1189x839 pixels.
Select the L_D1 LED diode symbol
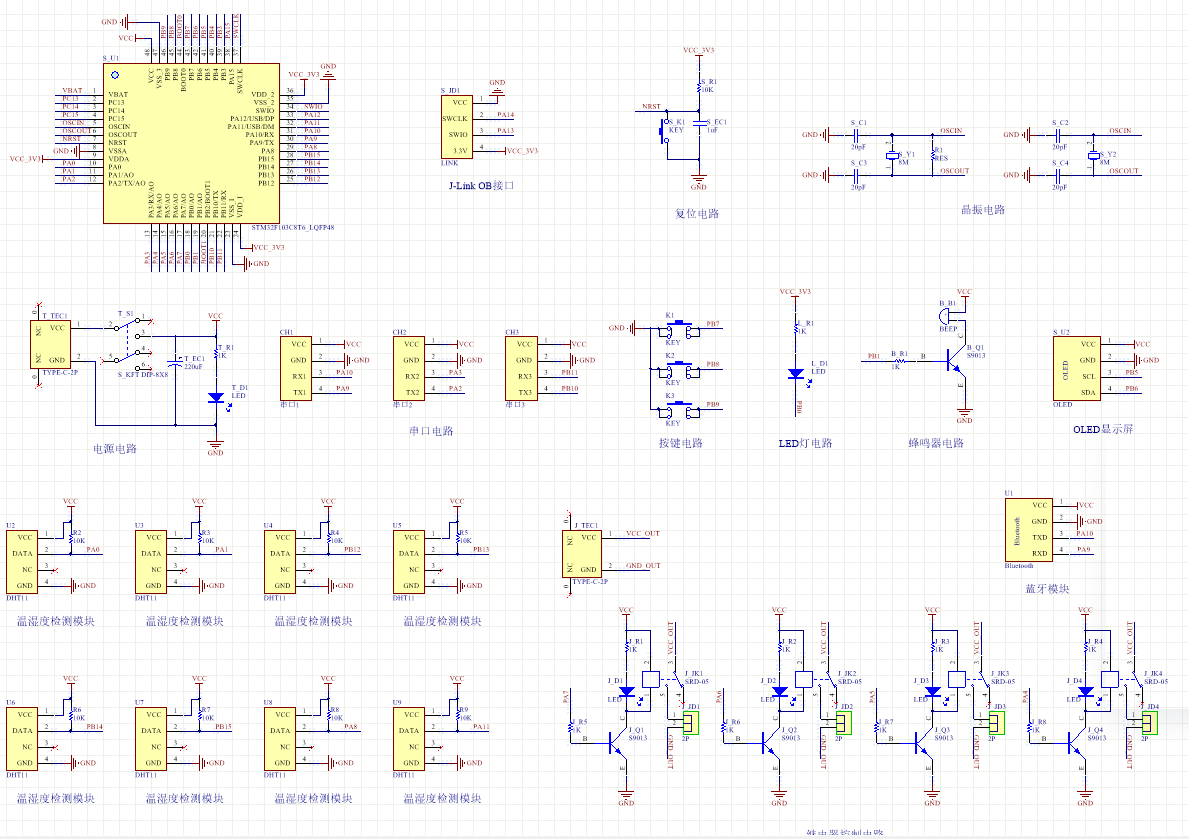796,373
